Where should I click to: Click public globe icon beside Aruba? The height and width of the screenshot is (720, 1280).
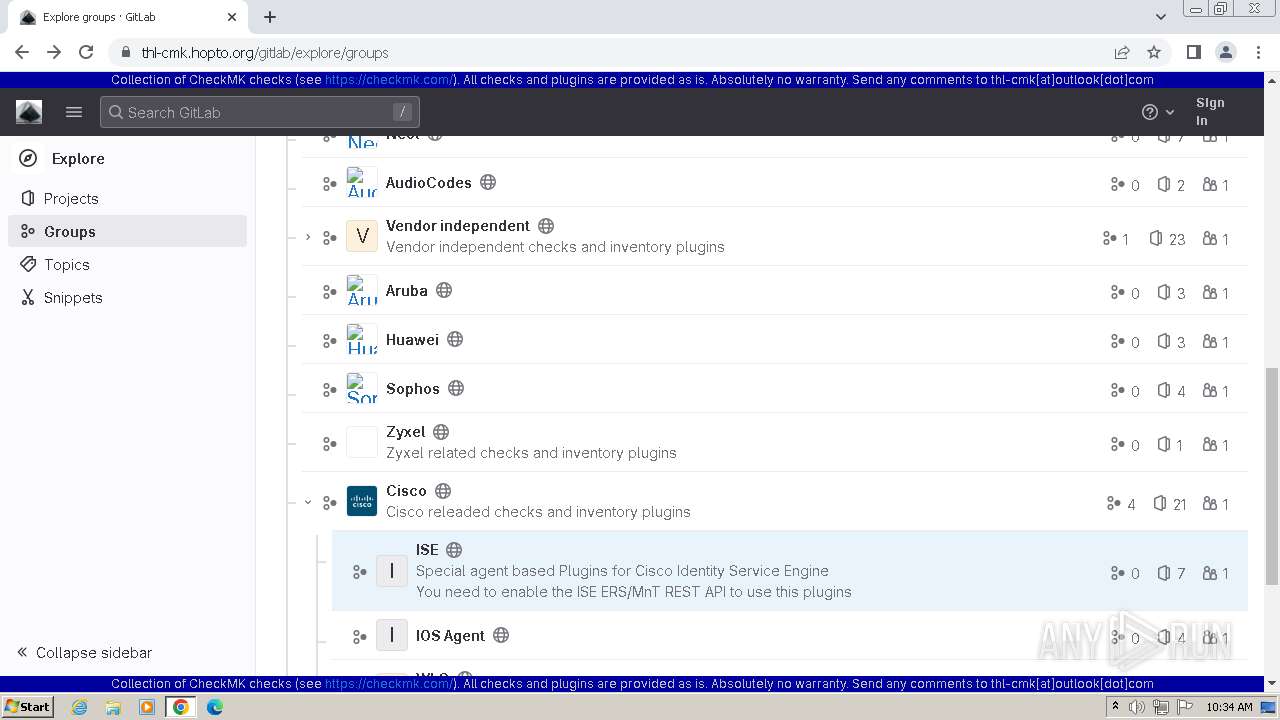tap(444, 290)
